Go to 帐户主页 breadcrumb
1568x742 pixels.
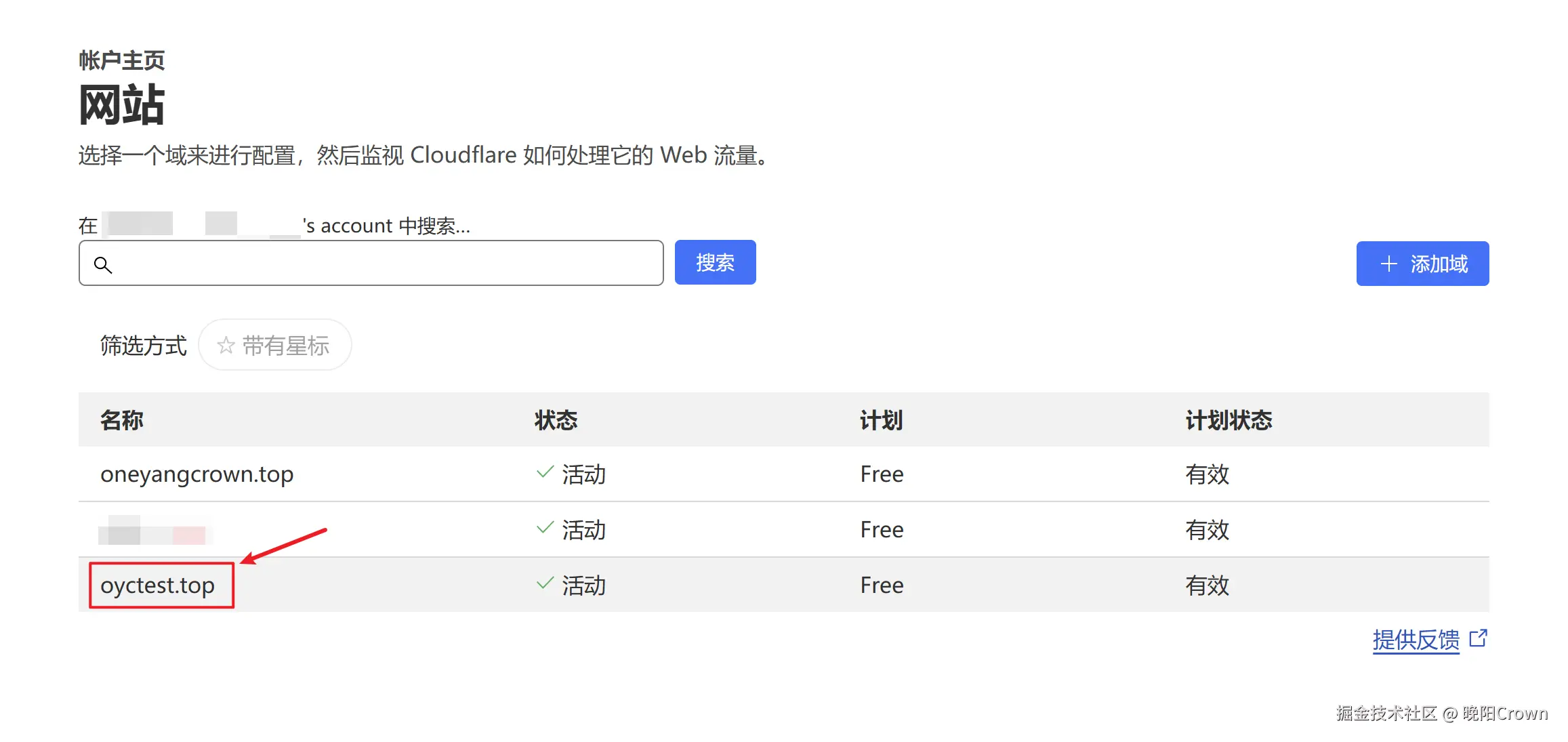[x=122, y=60]
